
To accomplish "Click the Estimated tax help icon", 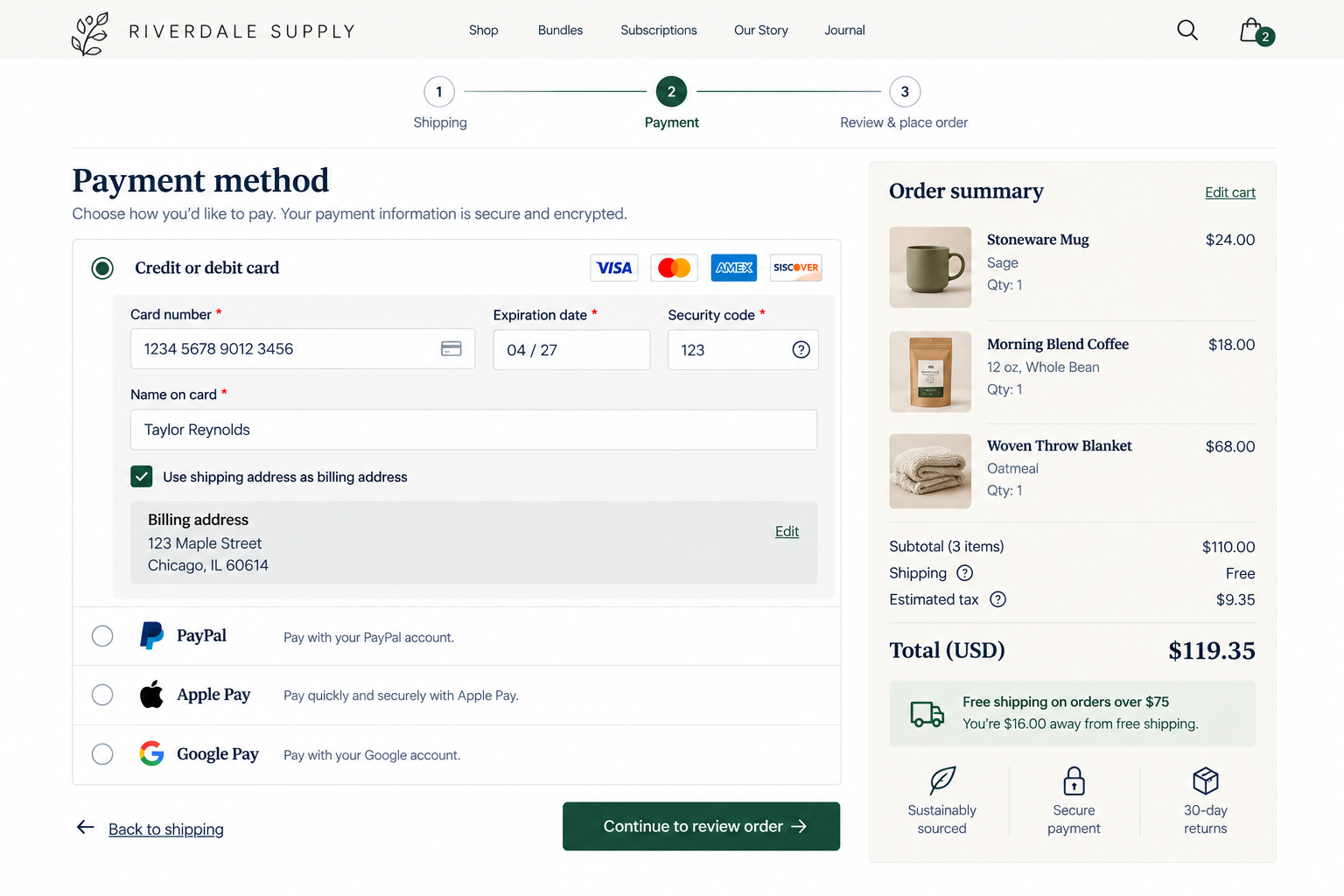I will tap(997, 599).
